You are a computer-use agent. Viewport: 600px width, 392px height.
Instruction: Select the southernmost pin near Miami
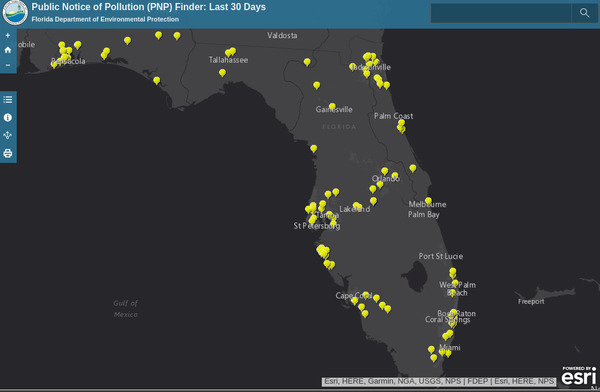click(x=434, y=358)
